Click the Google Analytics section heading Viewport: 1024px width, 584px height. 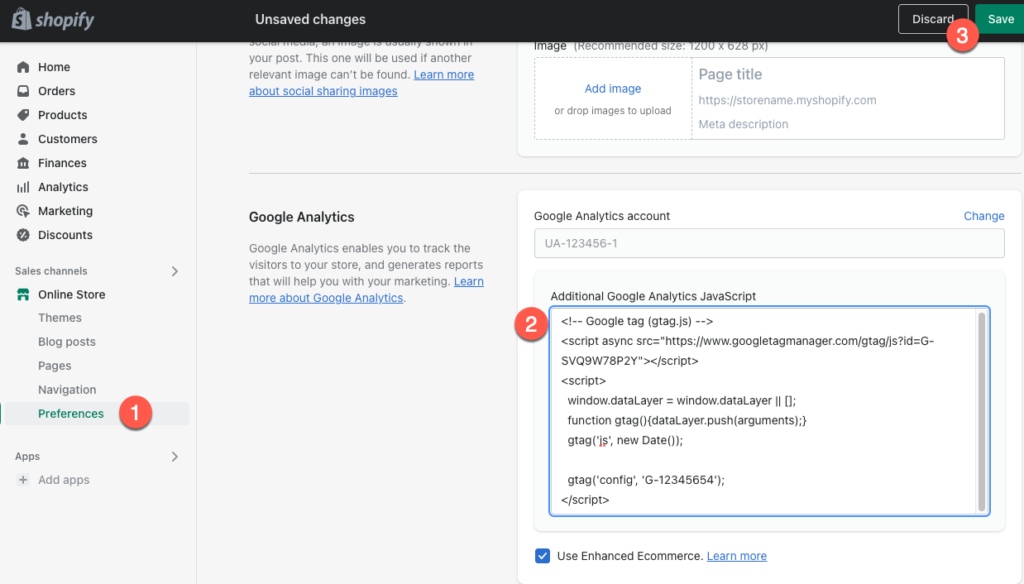[x=302, y=217]
